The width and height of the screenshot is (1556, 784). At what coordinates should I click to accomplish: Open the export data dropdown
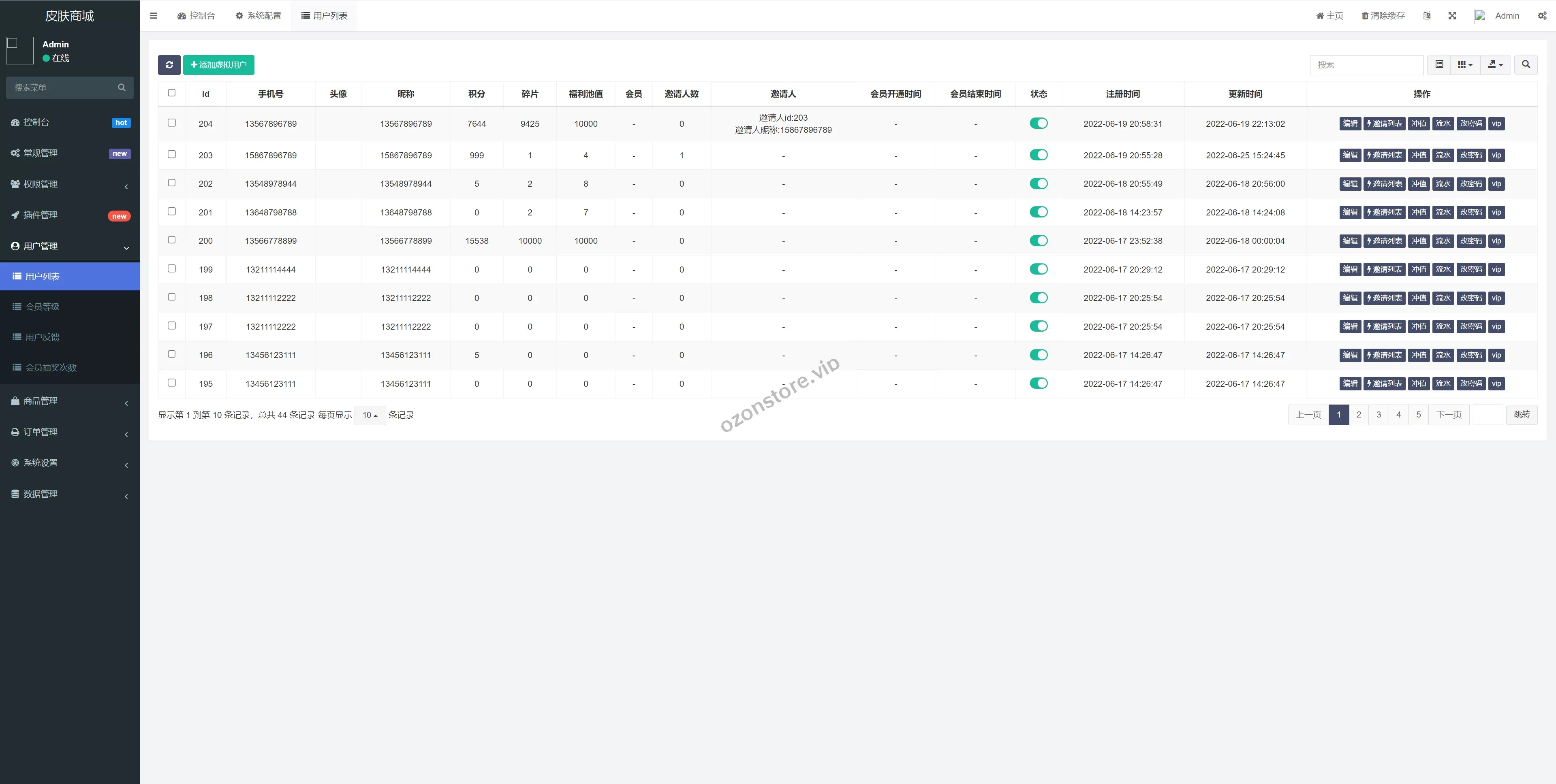click(x=1495, y=64)
